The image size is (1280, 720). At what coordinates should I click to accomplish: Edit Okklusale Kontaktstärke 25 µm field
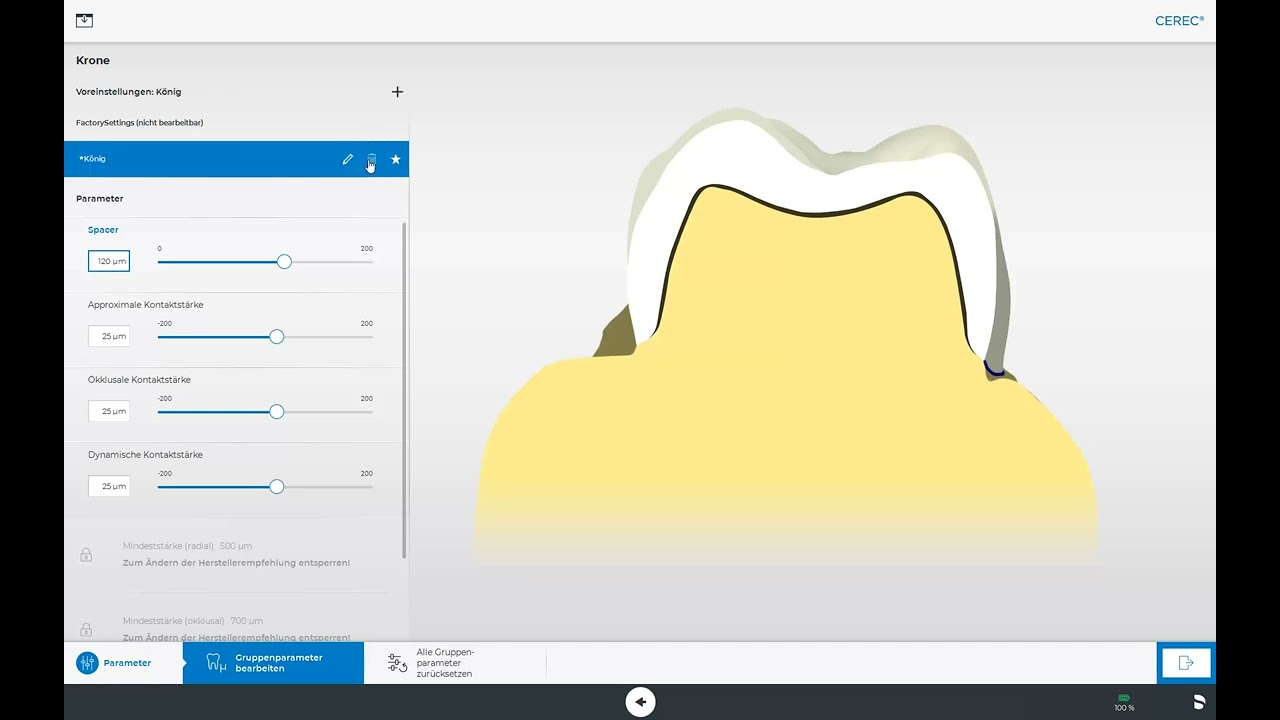click(x=109, y=411)
